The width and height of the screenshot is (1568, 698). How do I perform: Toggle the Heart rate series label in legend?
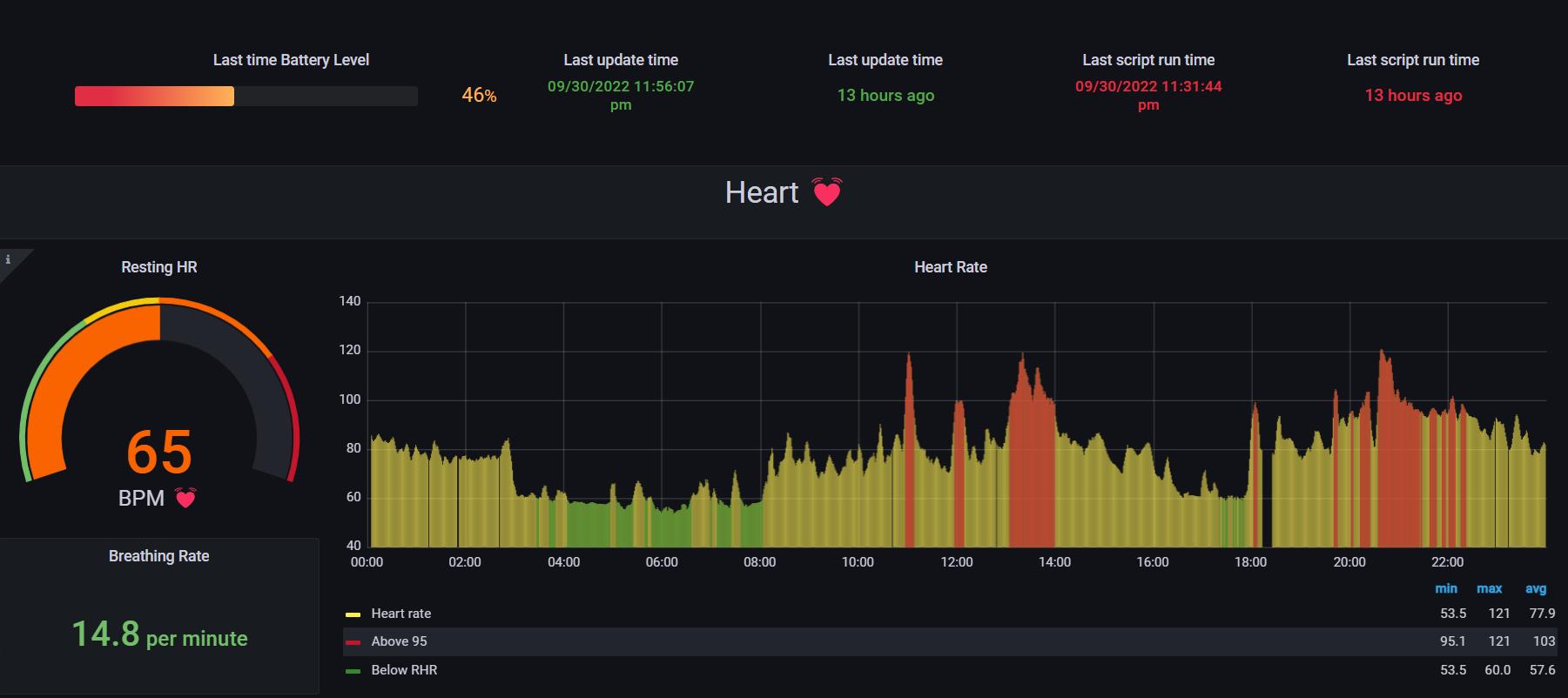click(400, 614)
